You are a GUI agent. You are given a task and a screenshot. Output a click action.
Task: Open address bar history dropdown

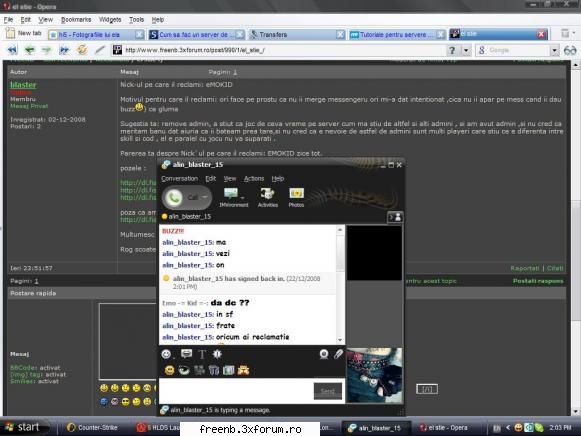[x=467, y=50]
